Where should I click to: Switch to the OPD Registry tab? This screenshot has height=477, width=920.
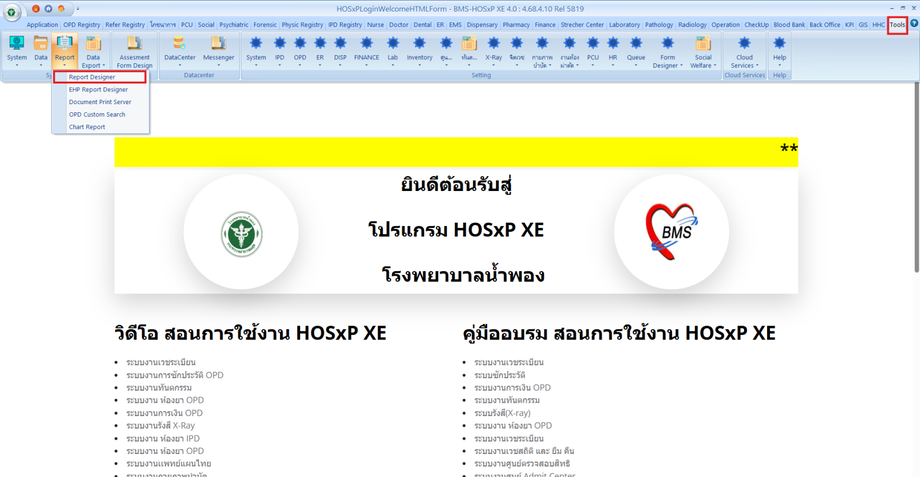82,25
